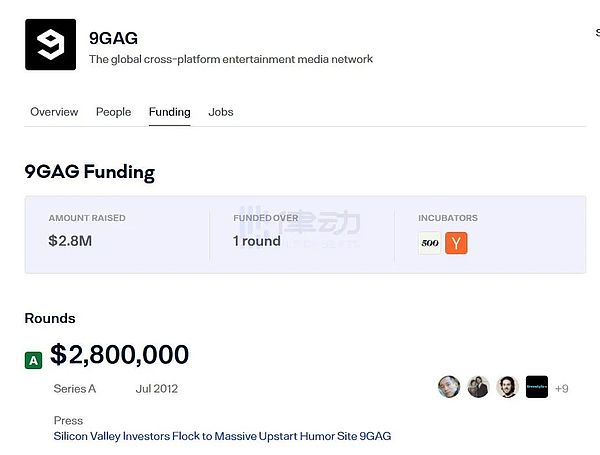Open the 500 Startups incubator icon
Screen dimensions: 600x455
point(430,243)
